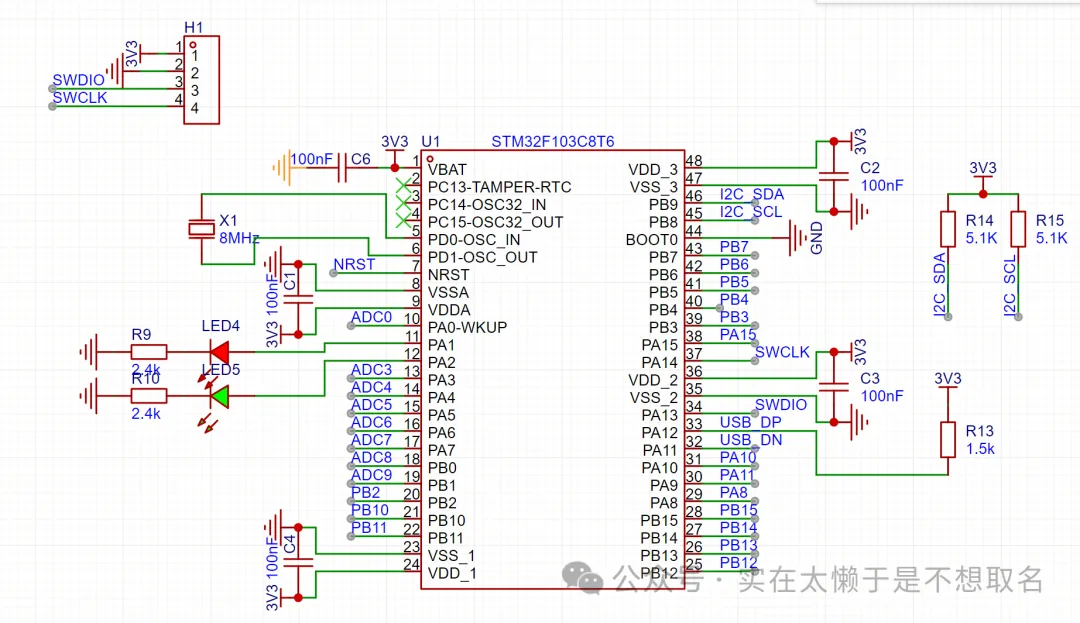Select the NRST net label
The height and width of the screenshot is (623, 1080).
[354, 265]
